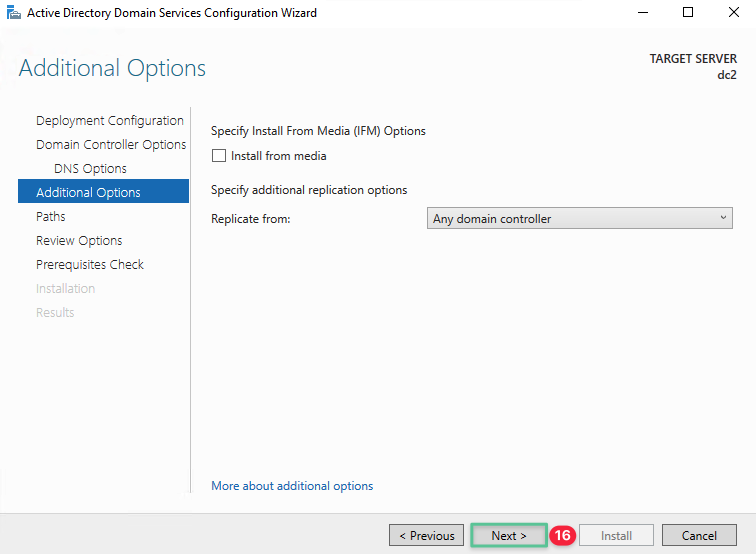Select the Additional Options step in the sidebar

coord(88,193)
